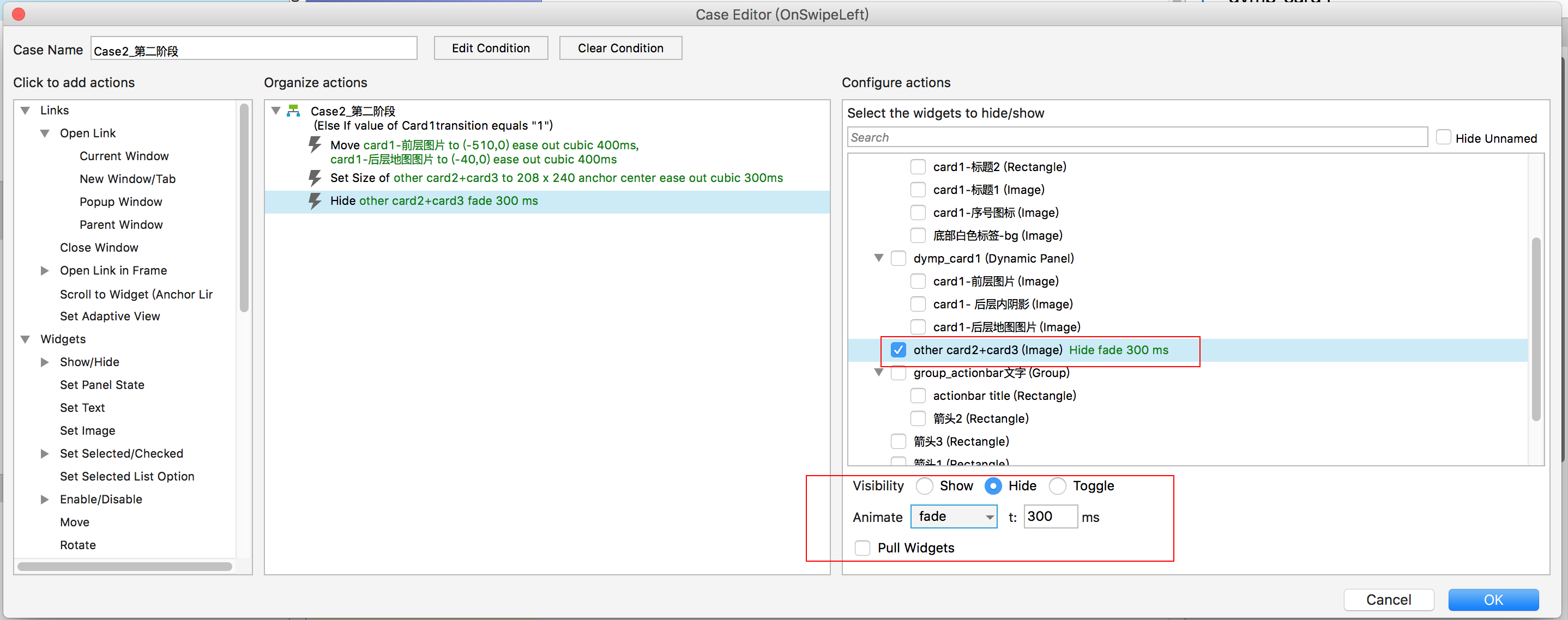Enable the Pull Widgets checkbox
Screen dimensions: 1568x620
coord(862,548)
